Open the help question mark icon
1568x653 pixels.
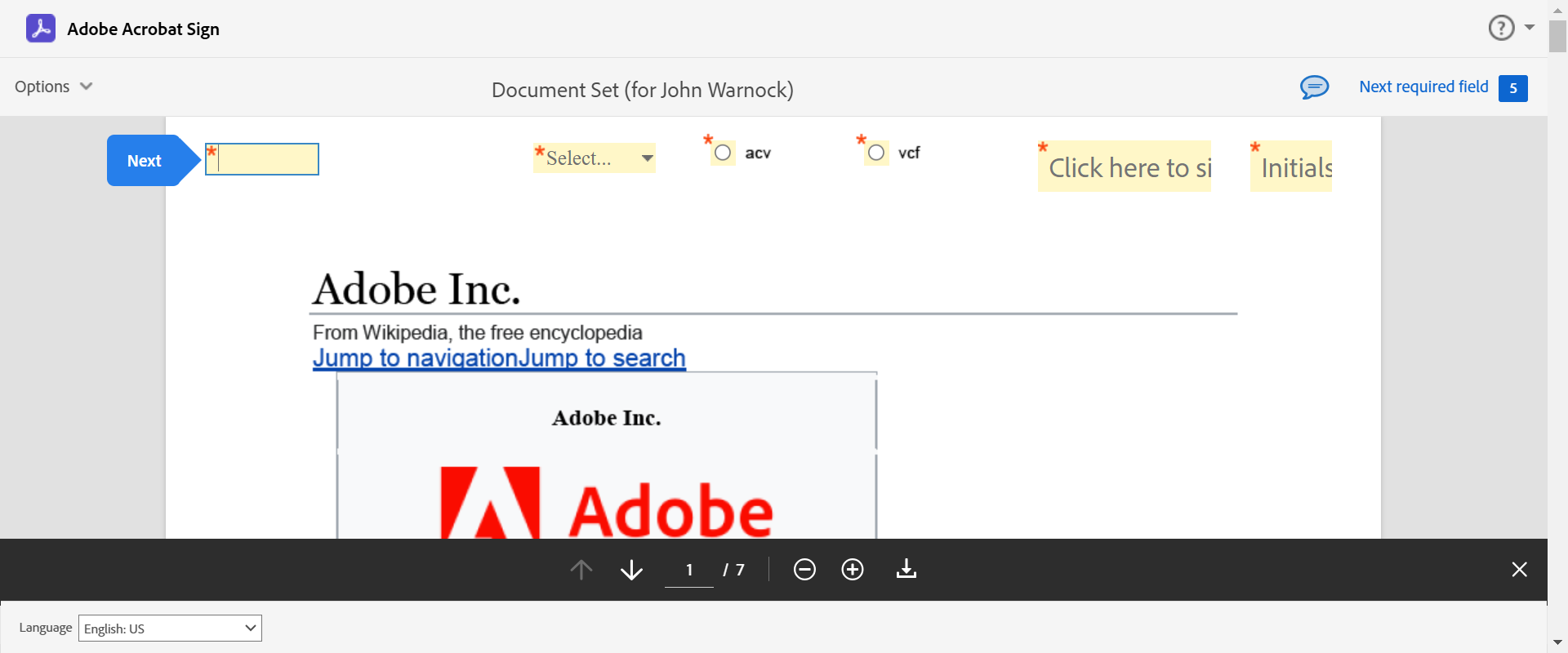coord(1501,28)
